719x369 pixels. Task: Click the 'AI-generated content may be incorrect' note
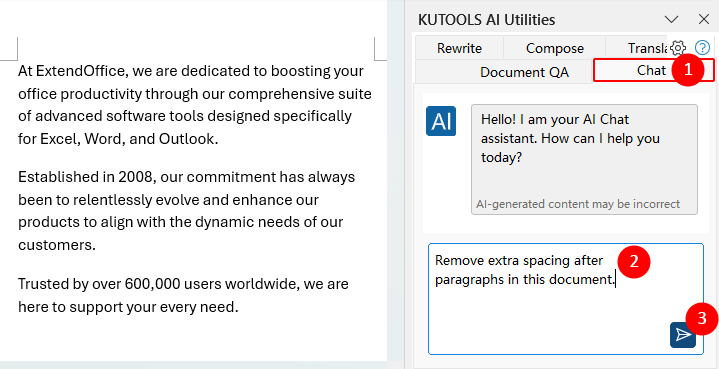[578, 204]
